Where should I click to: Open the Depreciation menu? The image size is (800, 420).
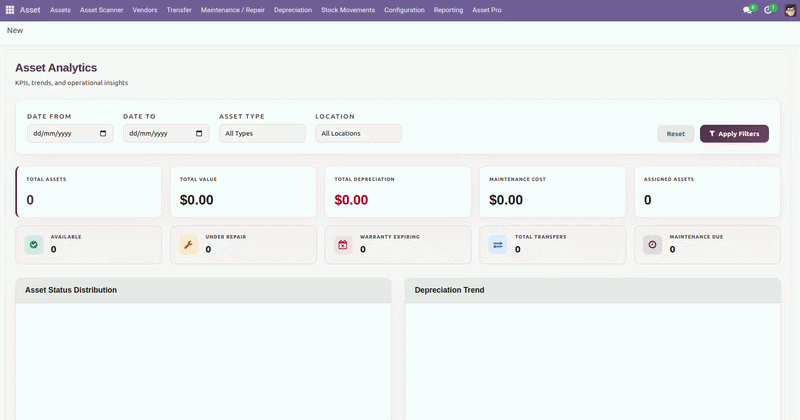(x=293, y=10)
